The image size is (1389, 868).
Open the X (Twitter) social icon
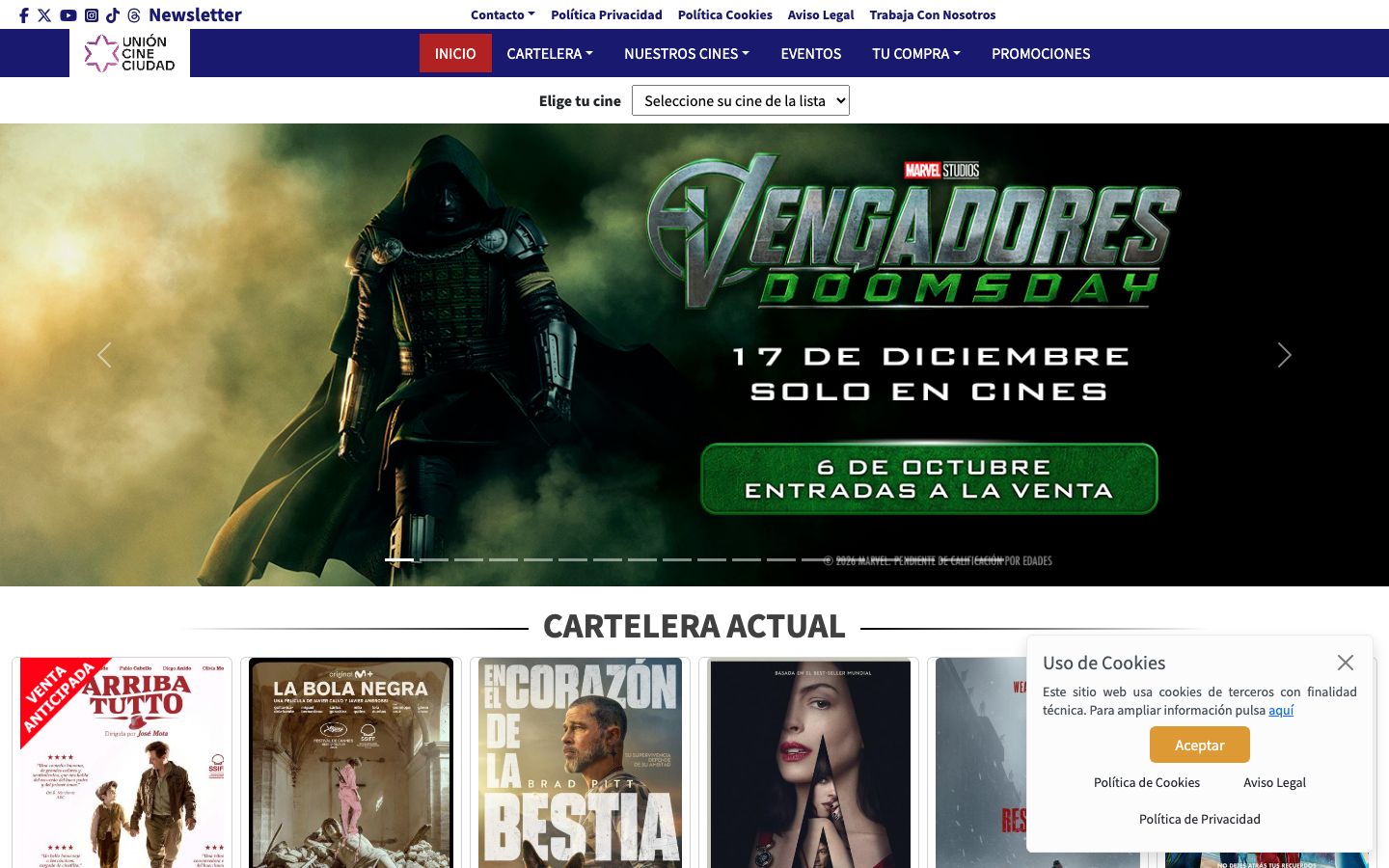point(44,15)
